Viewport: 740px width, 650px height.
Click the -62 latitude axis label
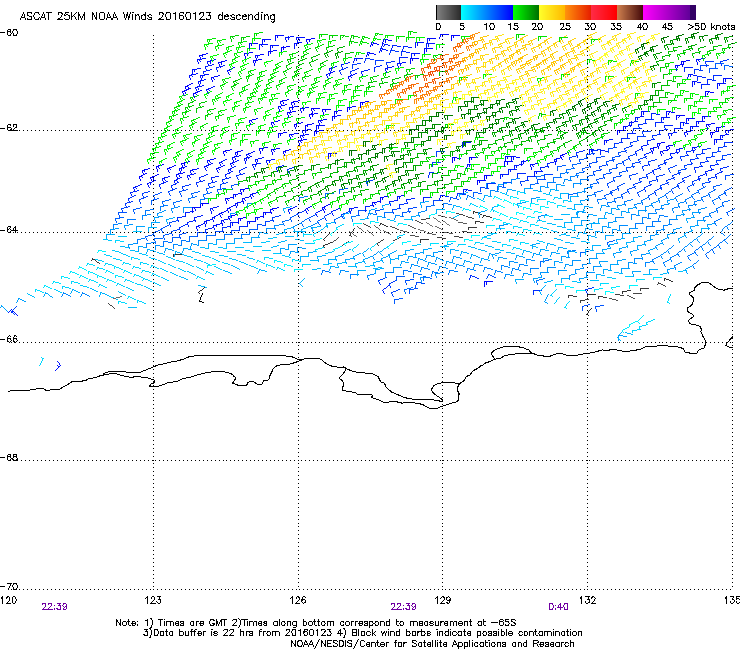(x=9, y=128)
